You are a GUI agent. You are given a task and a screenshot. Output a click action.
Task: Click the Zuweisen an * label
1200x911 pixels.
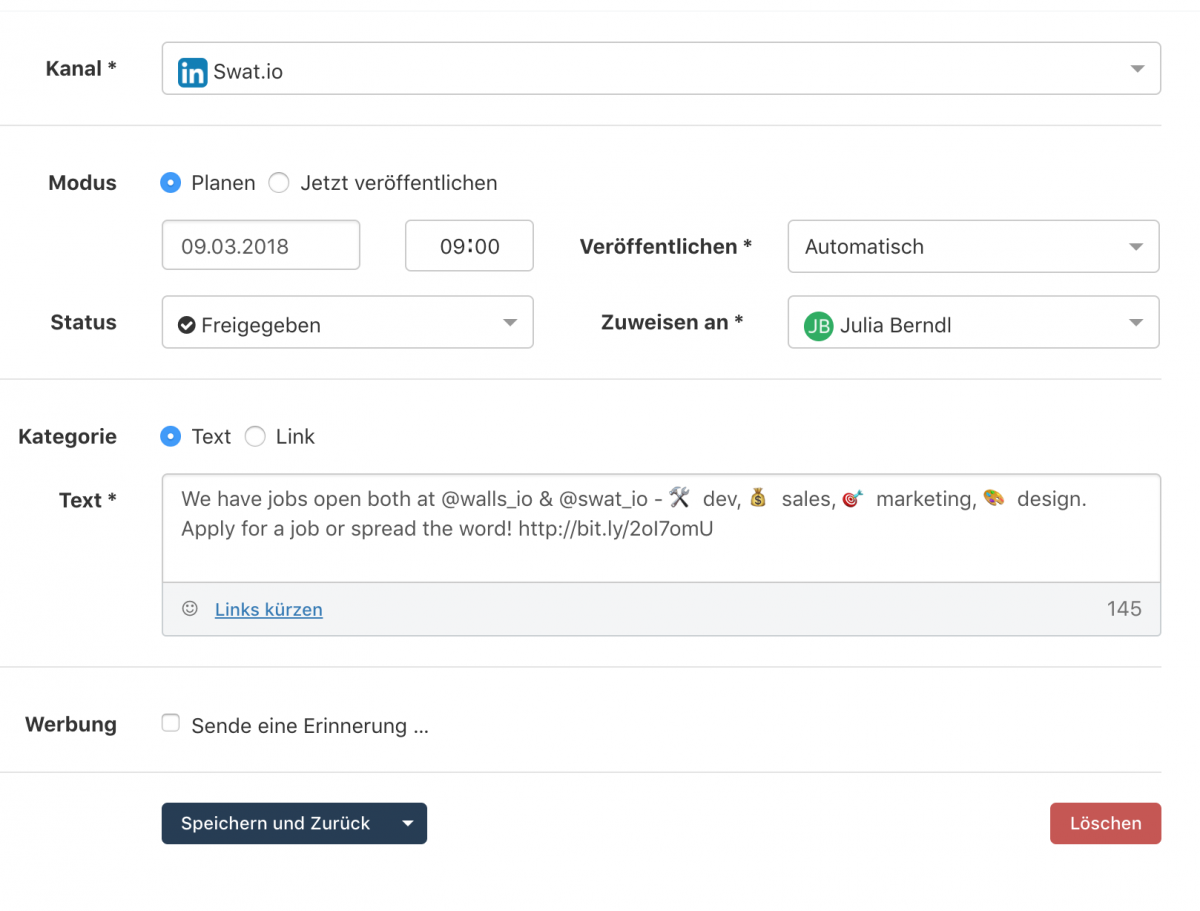672,322
